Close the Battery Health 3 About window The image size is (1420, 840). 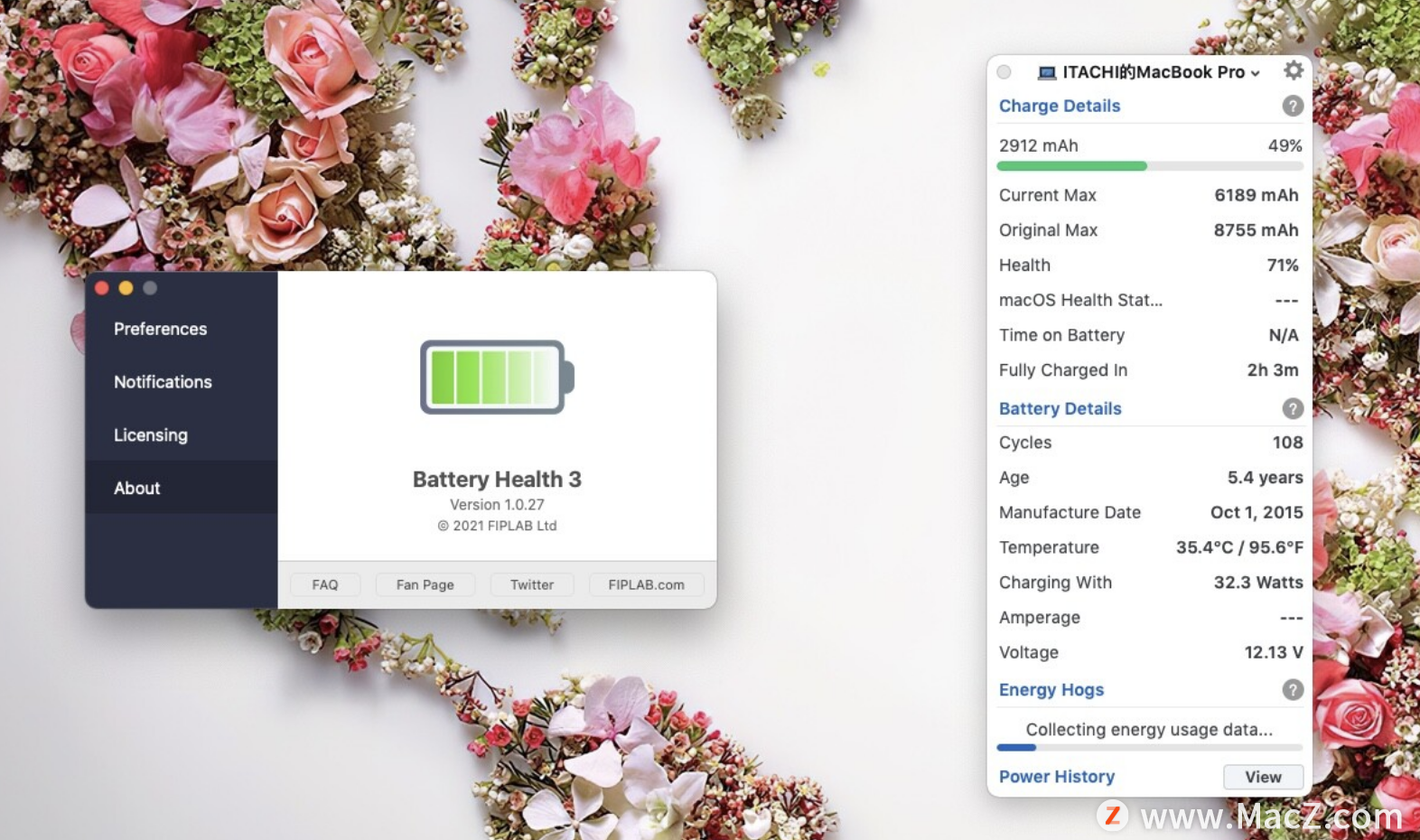[x=102, y=288]
